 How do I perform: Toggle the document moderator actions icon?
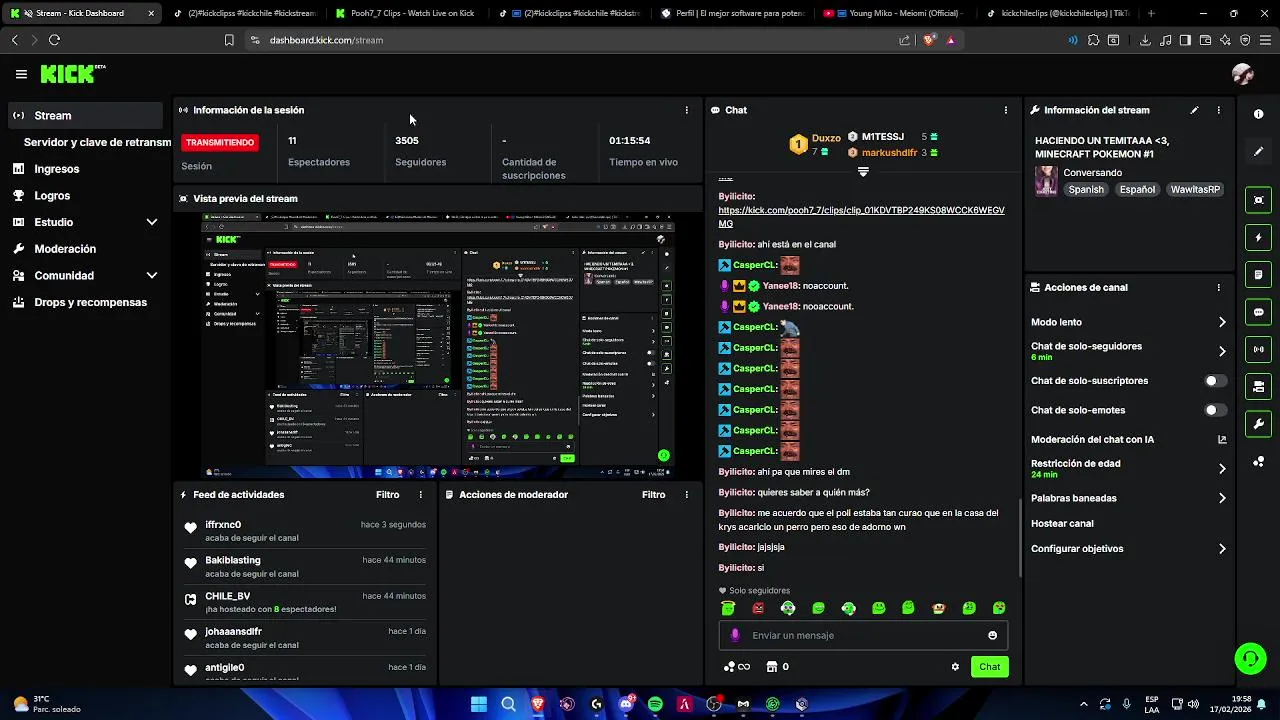[1258, 275]
